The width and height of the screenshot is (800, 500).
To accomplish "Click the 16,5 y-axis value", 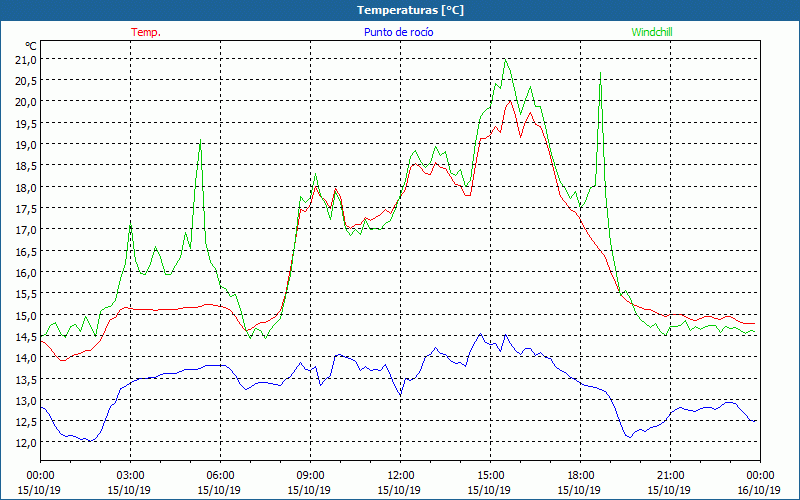I will tap(27, 251).
